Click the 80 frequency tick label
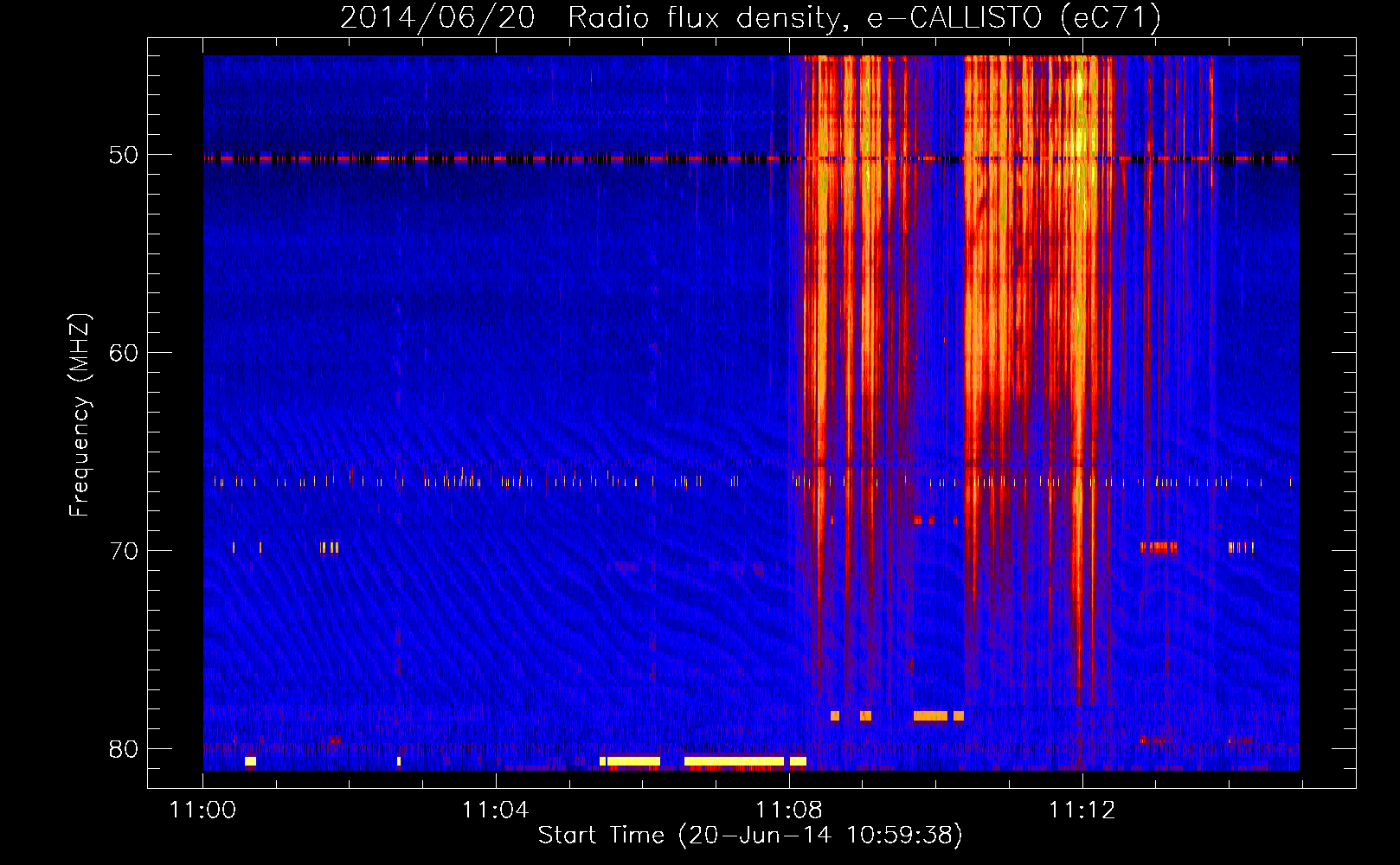This screenshot has height=865, width=1400. [x=124, y=749]
